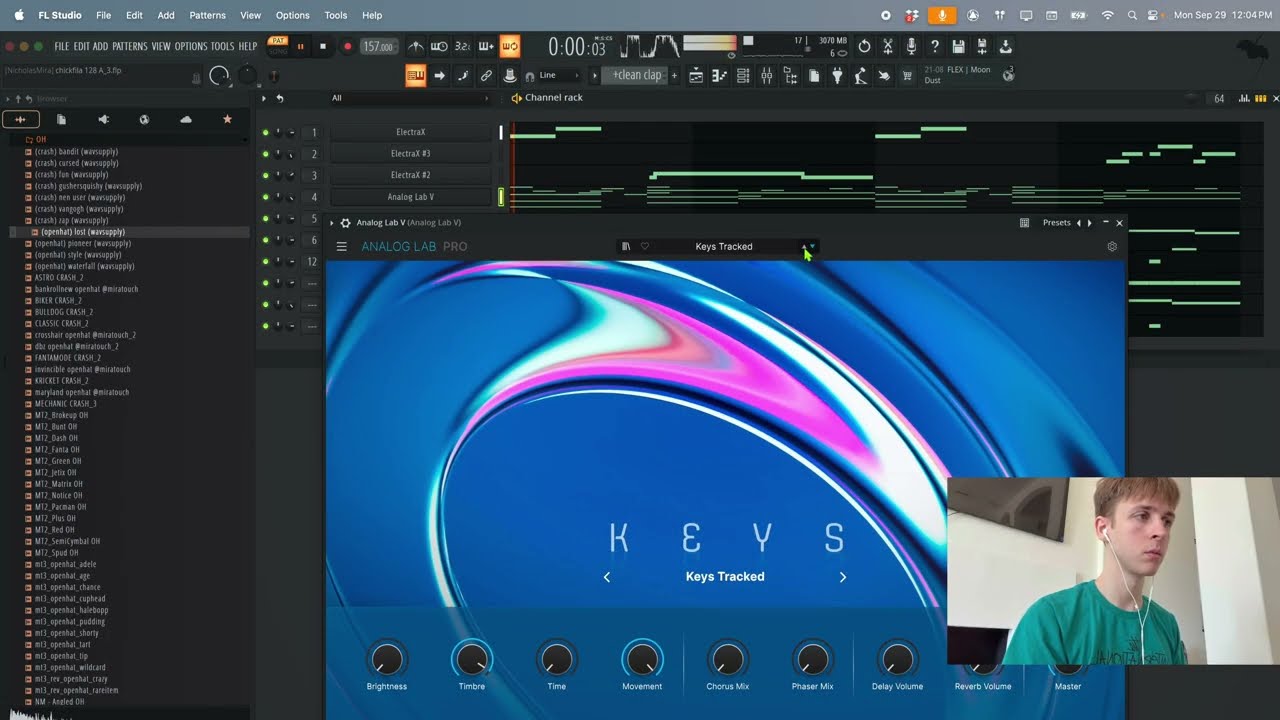Click the browser files document icon
Image resolution: width=1280 pixels, height=720 pixels.
pos(61,119)
